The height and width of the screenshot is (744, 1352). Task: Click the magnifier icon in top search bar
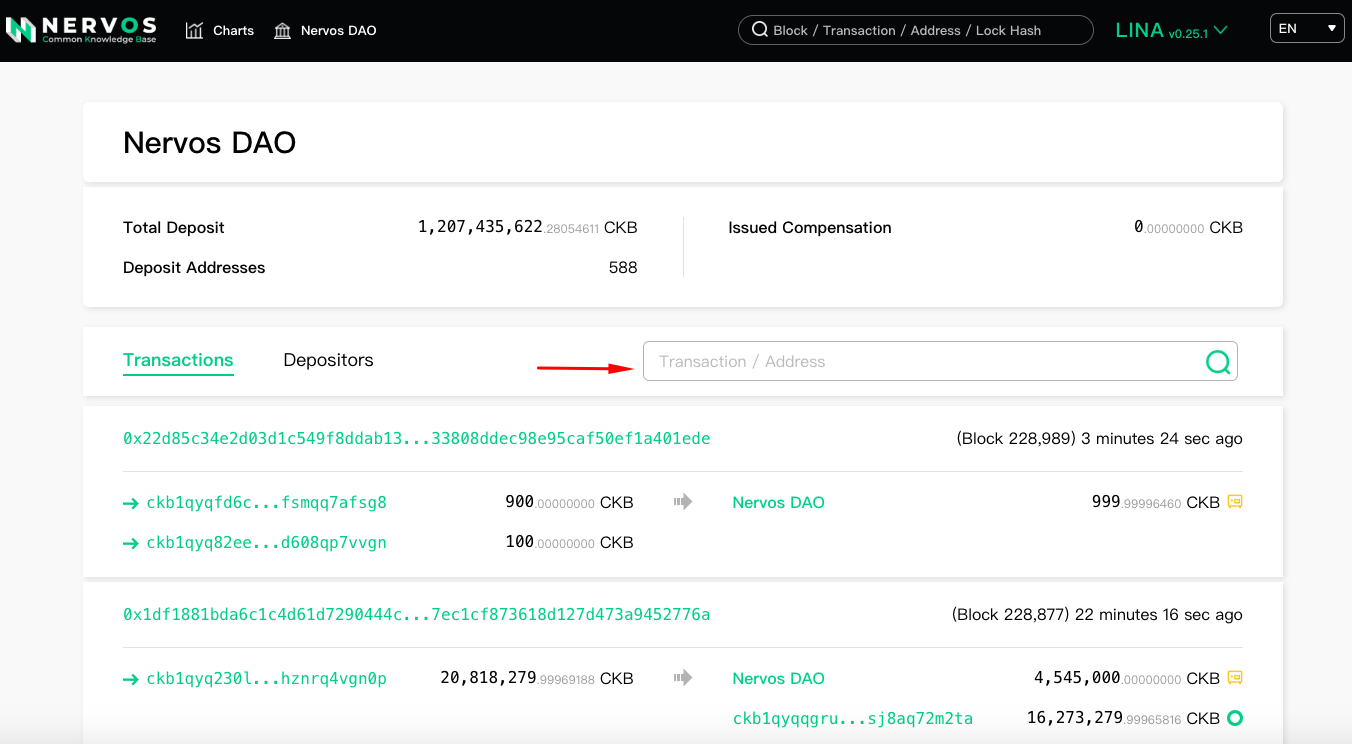click(760, 30)
